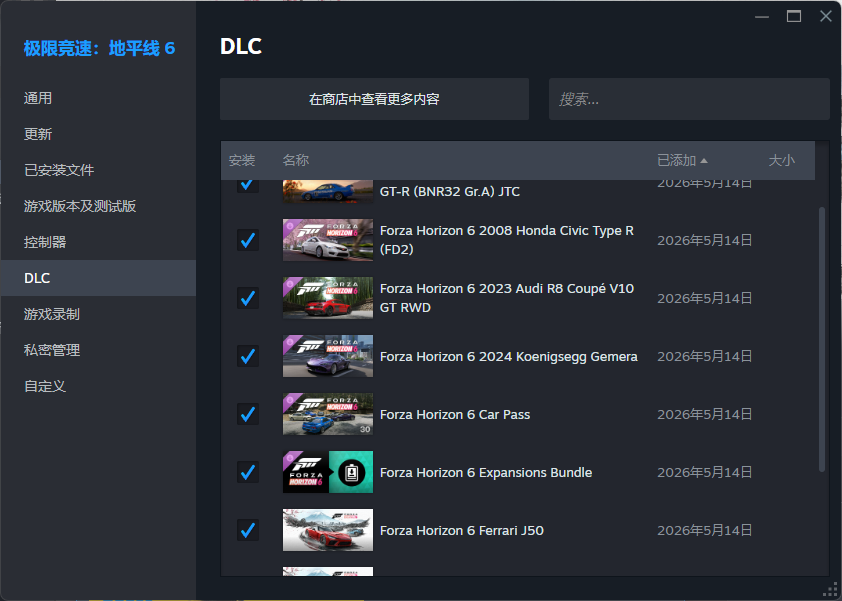Click the date in the Ferrari J50 row

705,531
